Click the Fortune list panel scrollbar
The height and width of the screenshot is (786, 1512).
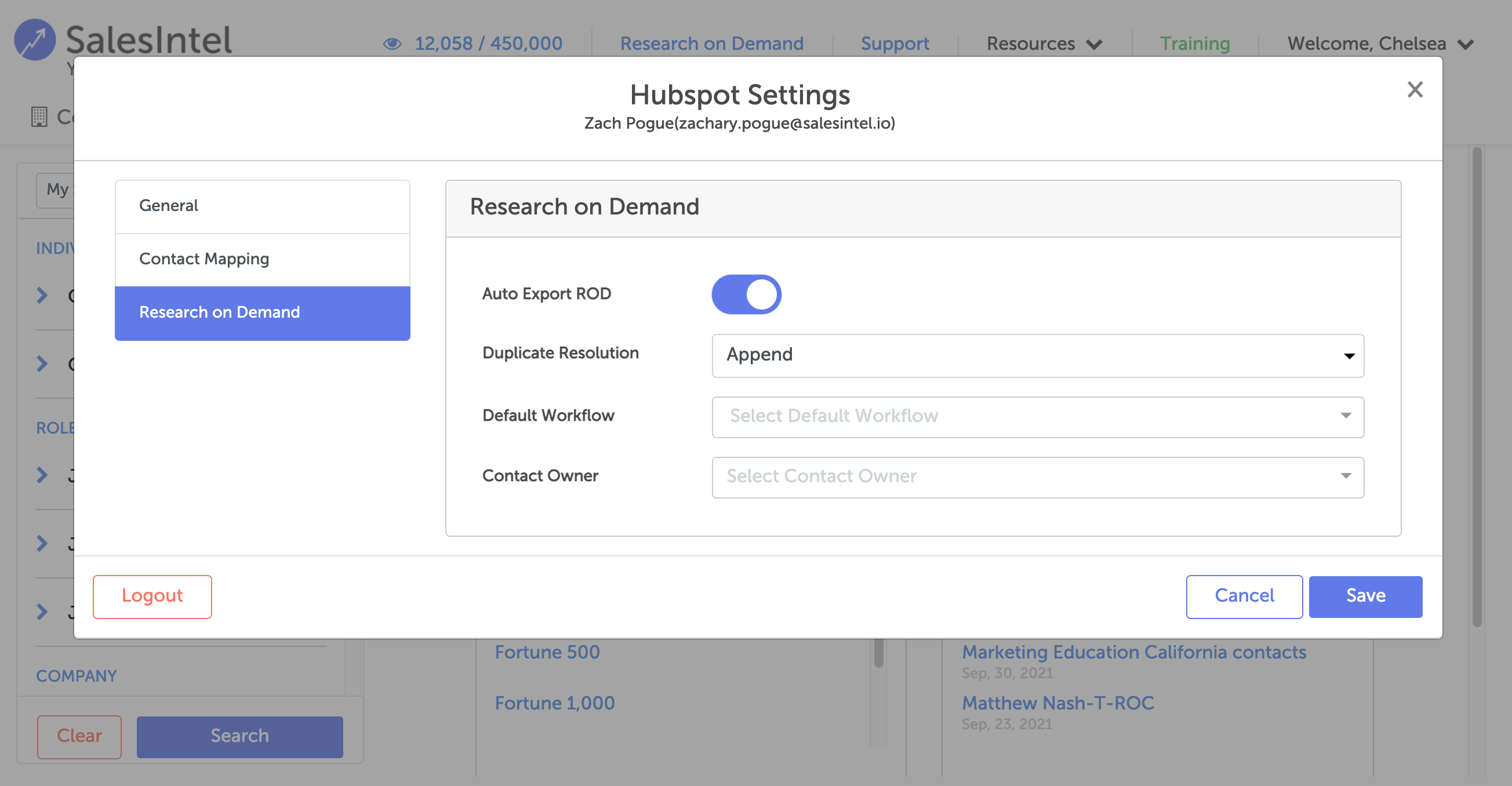[x=878, y=653]
